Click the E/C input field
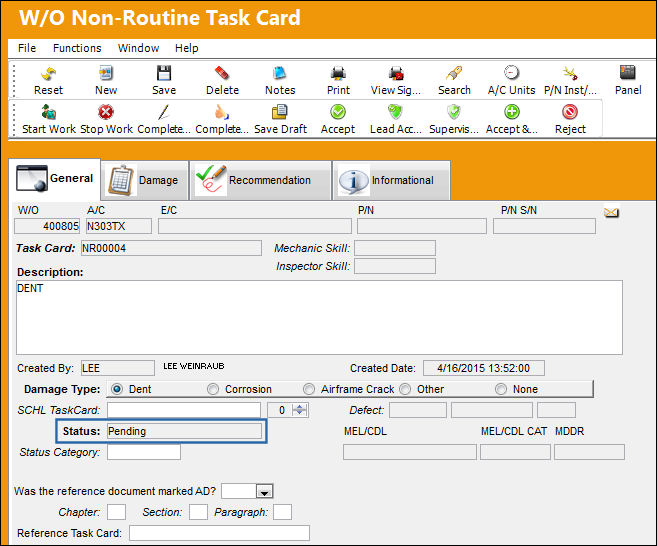Image resolution: width=657 pixels, height=546 pixels. click(255, 226)
